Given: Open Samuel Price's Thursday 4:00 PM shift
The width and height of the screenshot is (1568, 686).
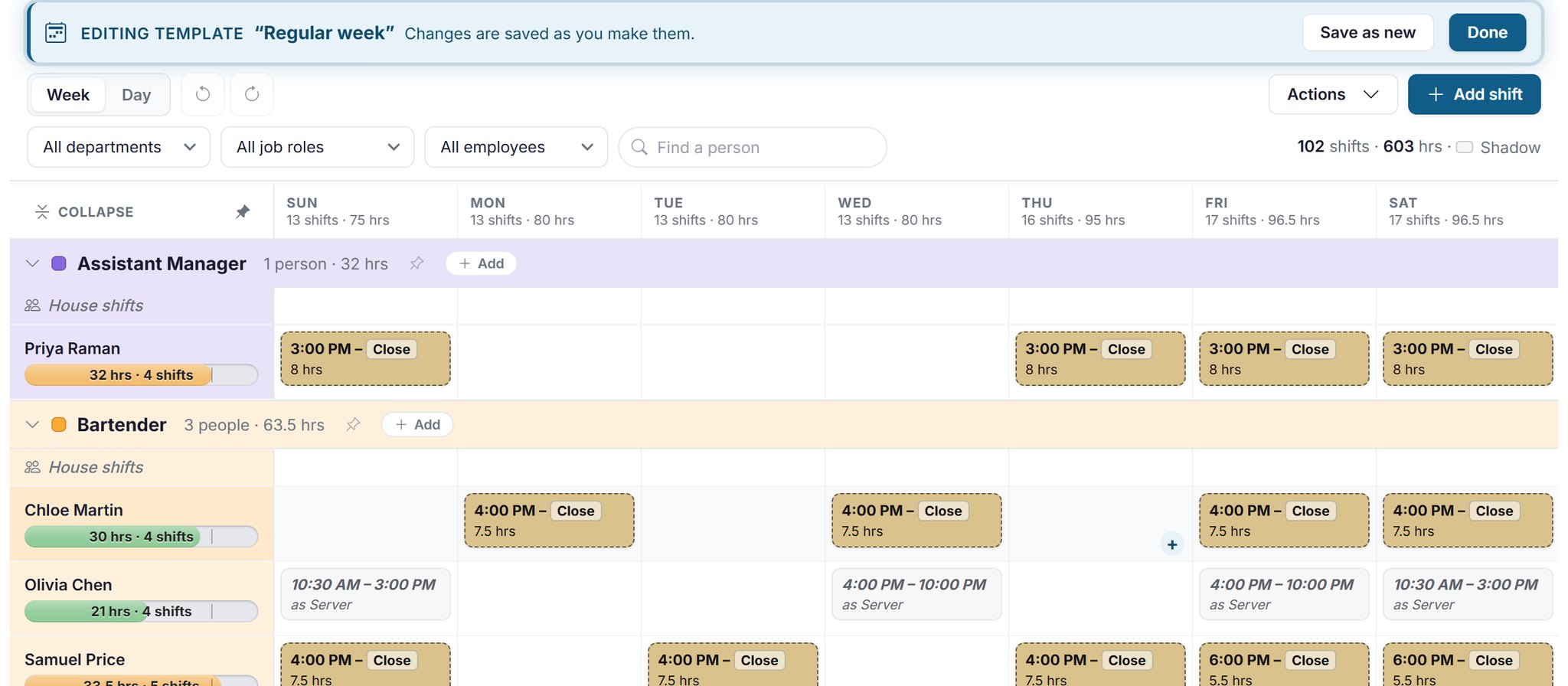Looking at the screenshot, I should 1100,665.
